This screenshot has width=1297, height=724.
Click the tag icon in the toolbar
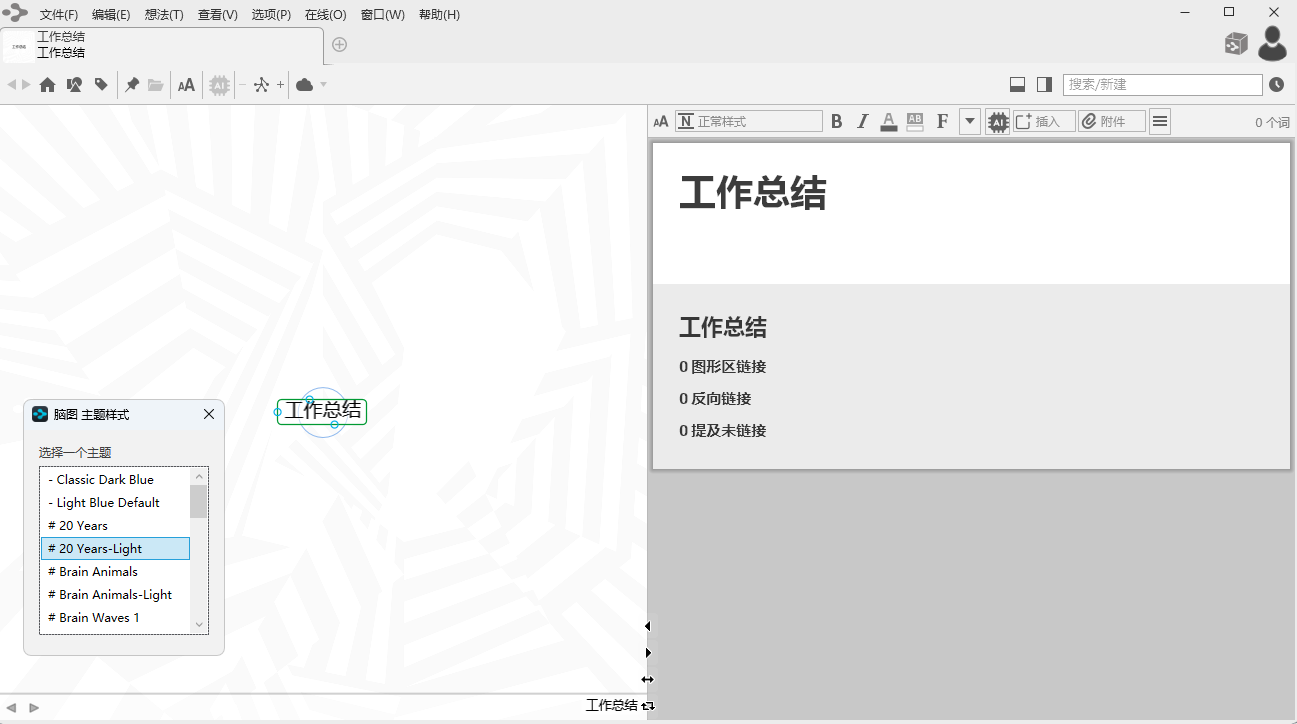[x=101, y=85]
